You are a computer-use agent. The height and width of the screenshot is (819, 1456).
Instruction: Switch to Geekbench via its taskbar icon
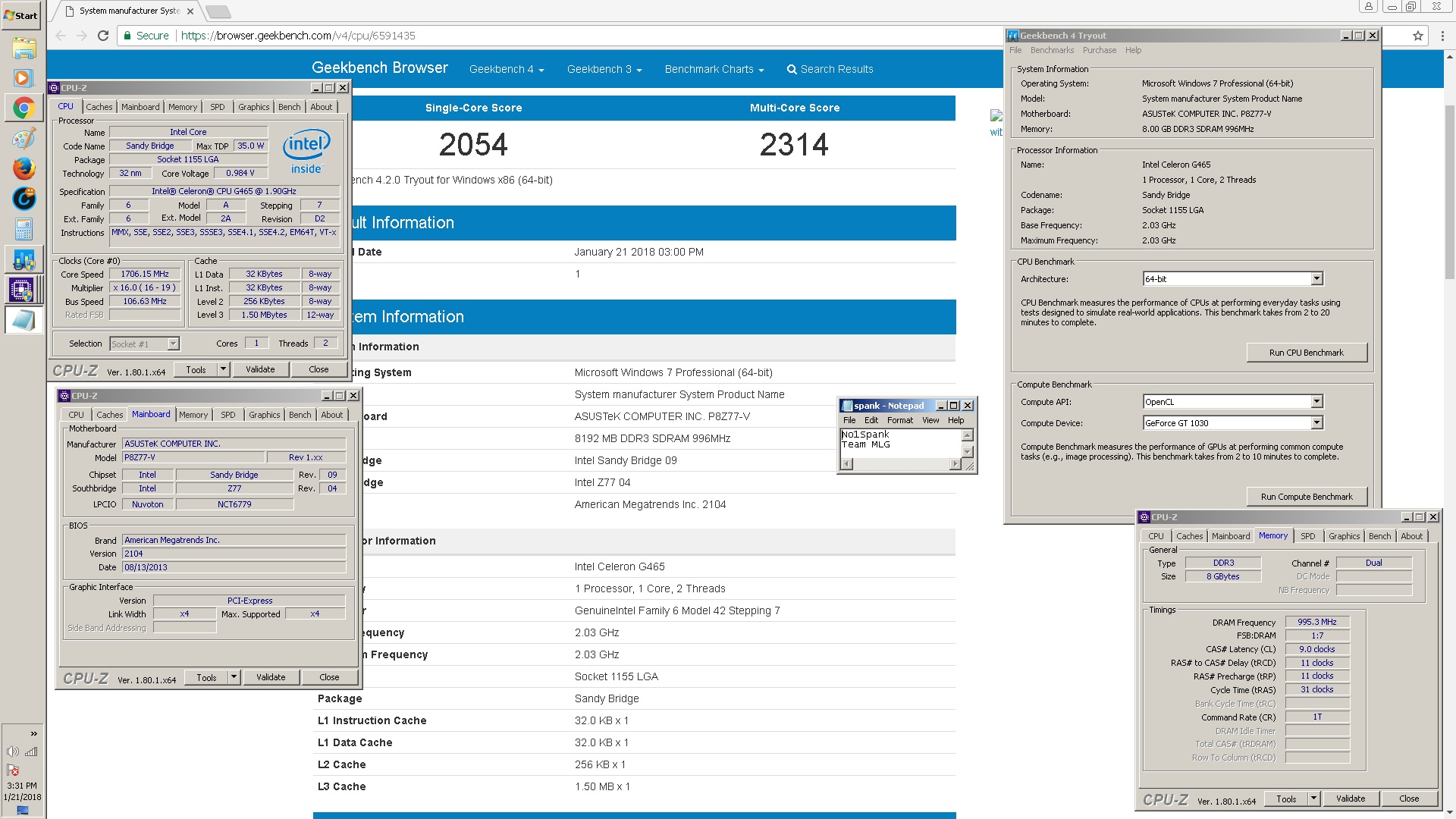coord(24,259)
